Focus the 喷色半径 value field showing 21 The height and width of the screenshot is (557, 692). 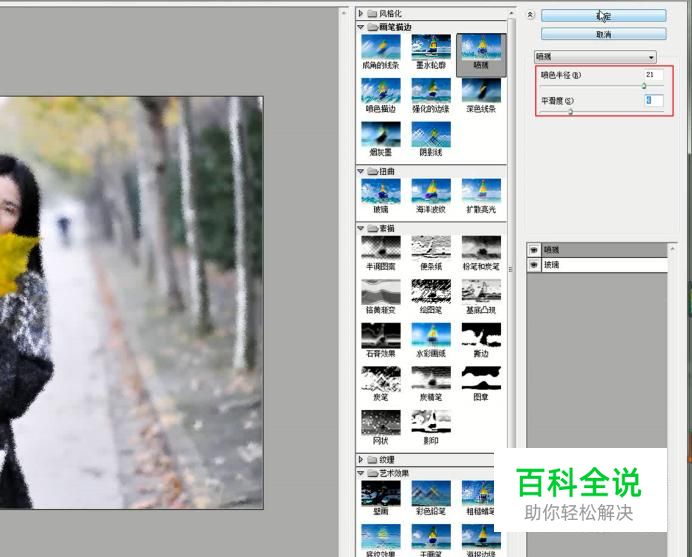[653, 75]
